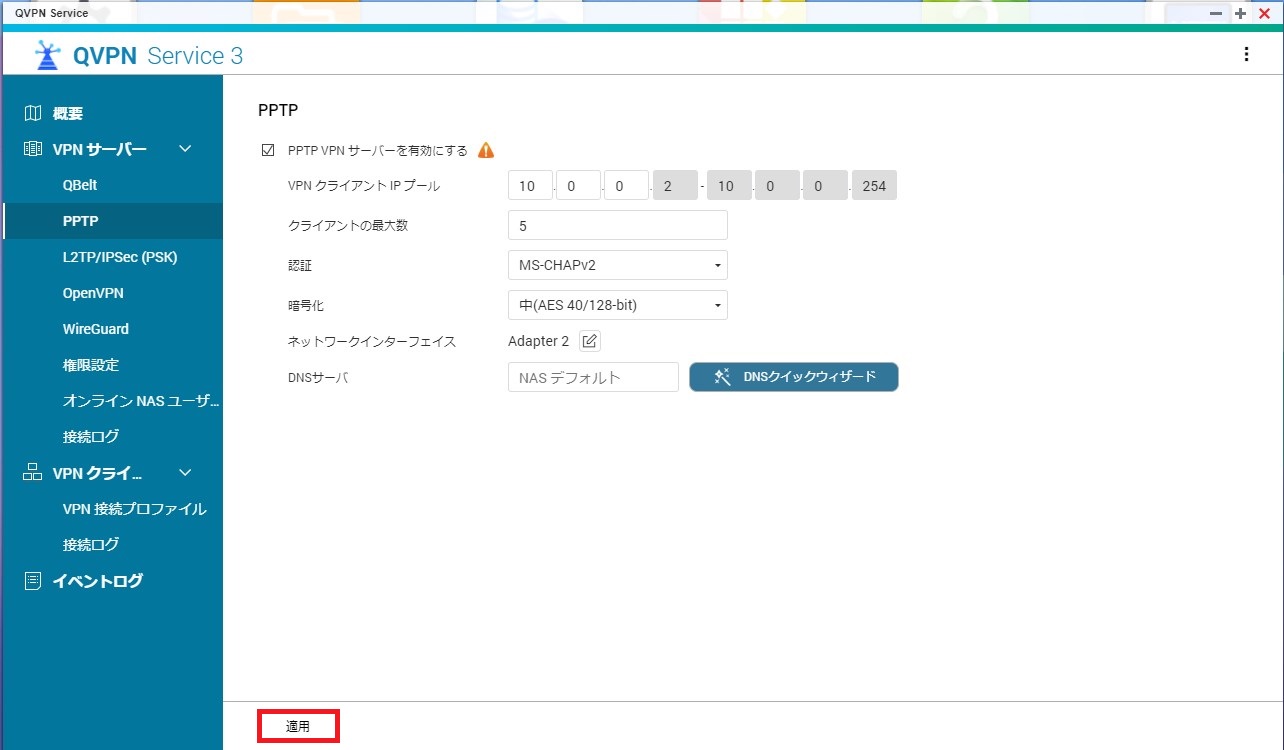The image size is (1284, 750).
Task: Click the 概要 book icon
Action: 33,113
